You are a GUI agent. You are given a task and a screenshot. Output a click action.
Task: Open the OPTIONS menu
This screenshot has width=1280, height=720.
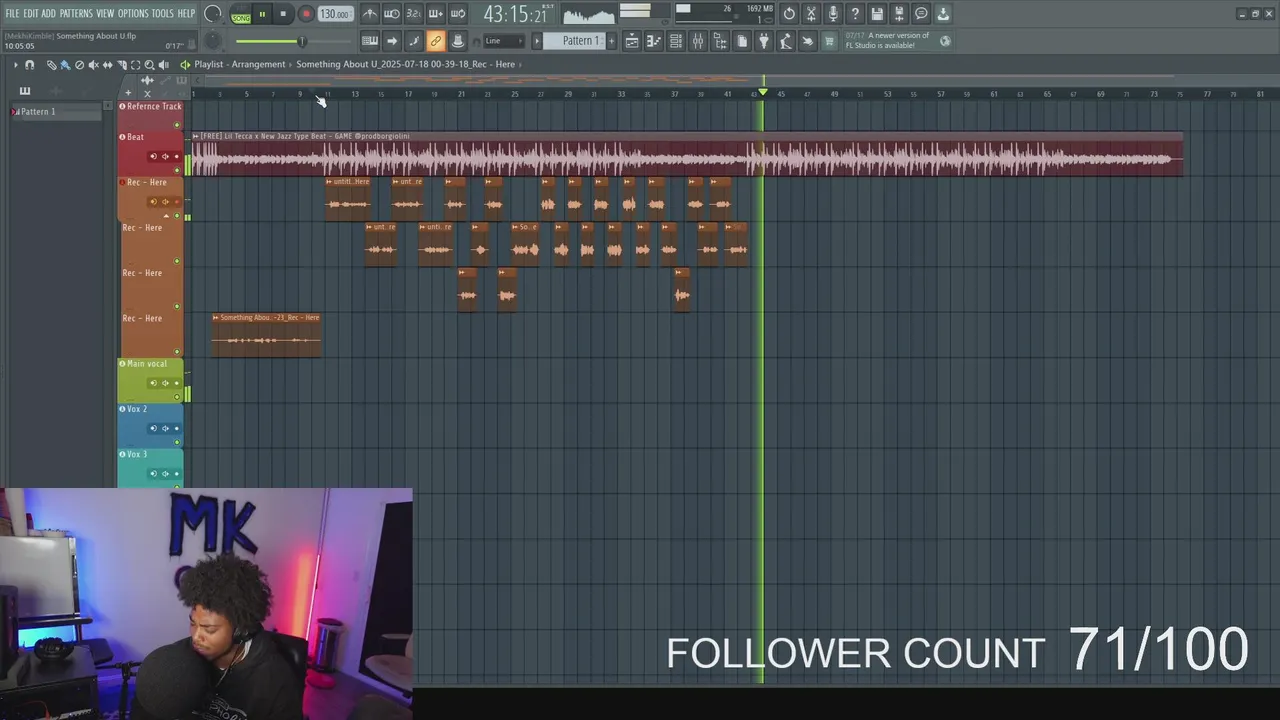(x=133, y=14)
